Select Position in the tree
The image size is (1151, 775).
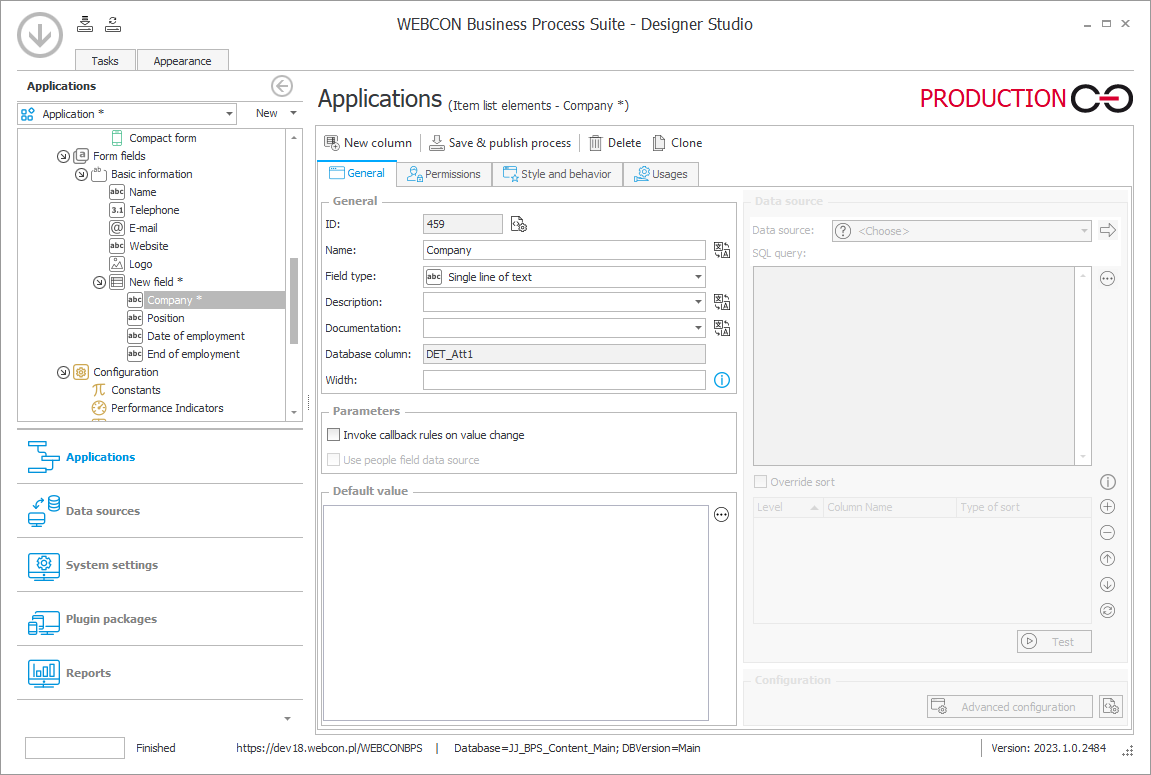[x=166, y=319]
